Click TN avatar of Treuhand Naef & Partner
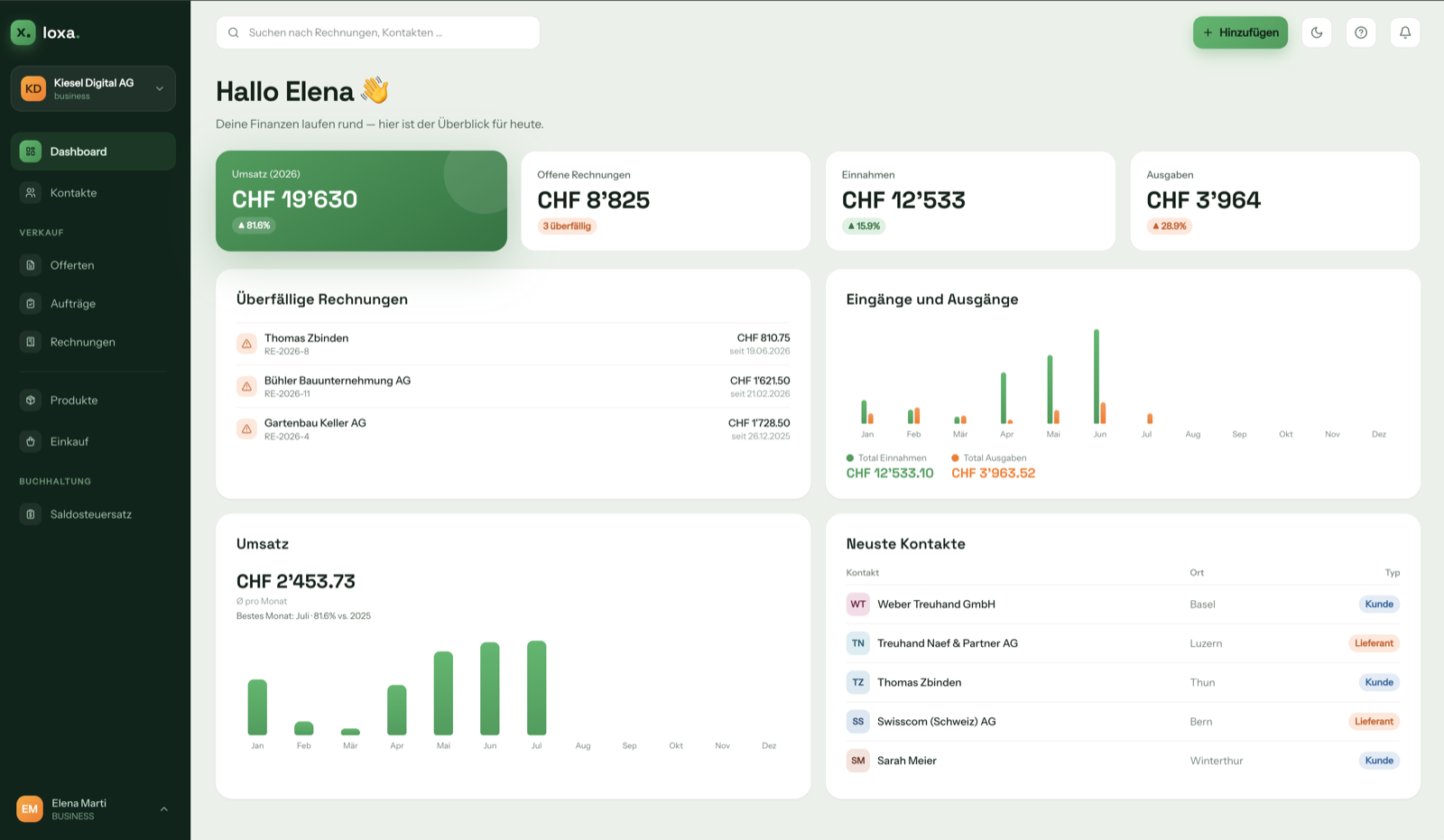1444x840 pixels. [858, 643]
